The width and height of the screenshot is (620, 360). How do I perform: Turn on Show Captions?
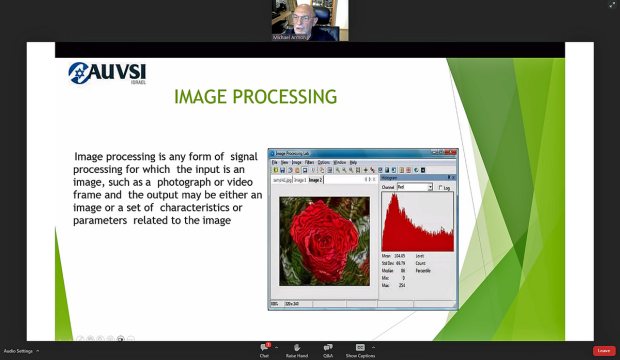pos(360,350)
